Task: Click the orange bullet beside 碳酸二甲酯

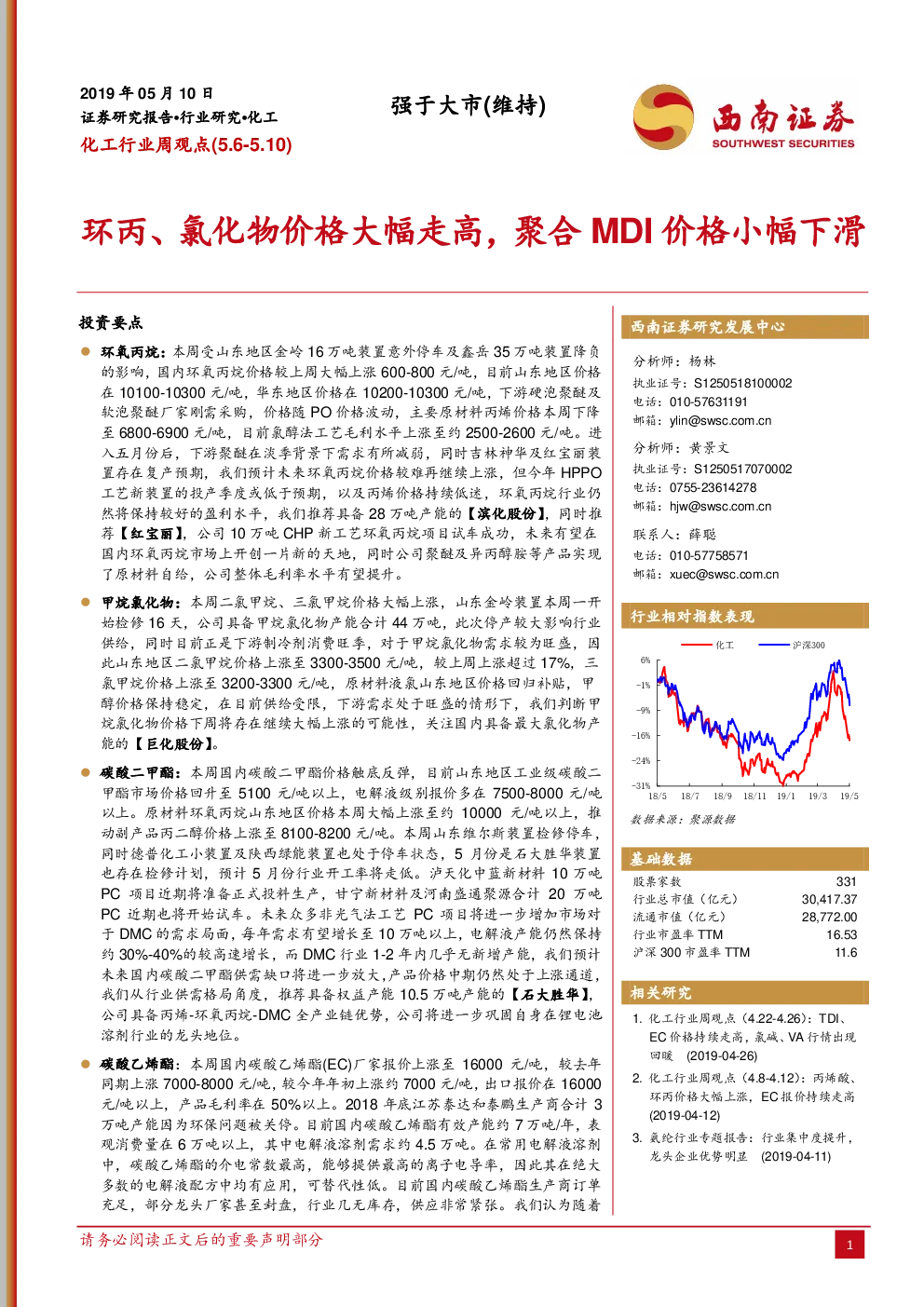Action: point(86,773)
